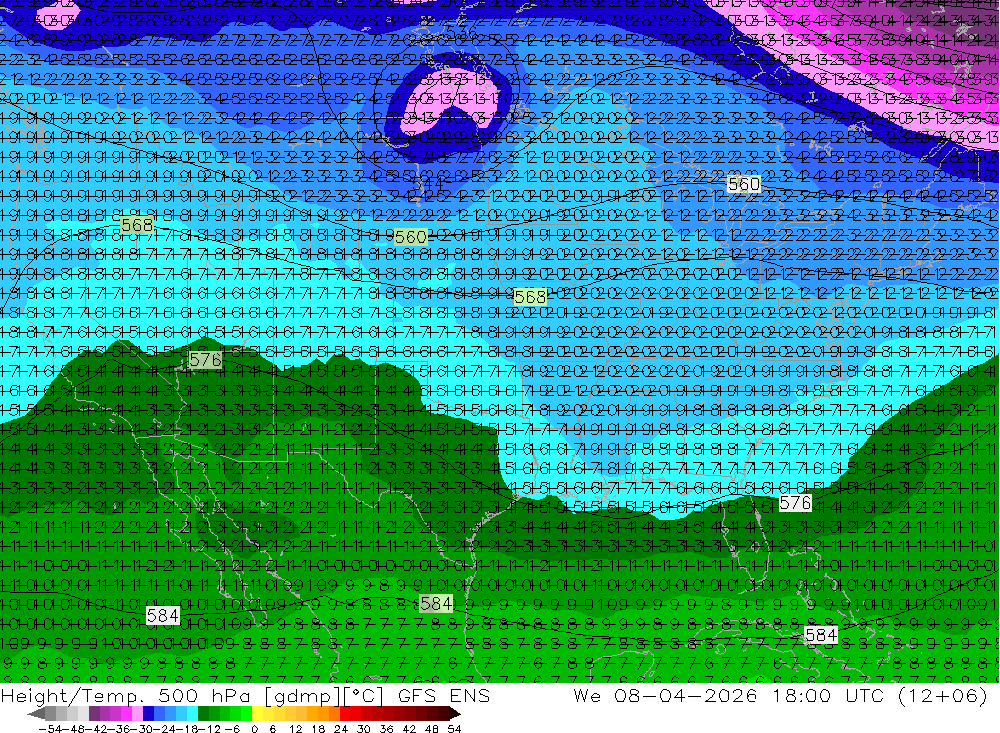Click the magenta swatch in the legend
The width and height of the screenshot is (1000, 733).
point(126,713)
